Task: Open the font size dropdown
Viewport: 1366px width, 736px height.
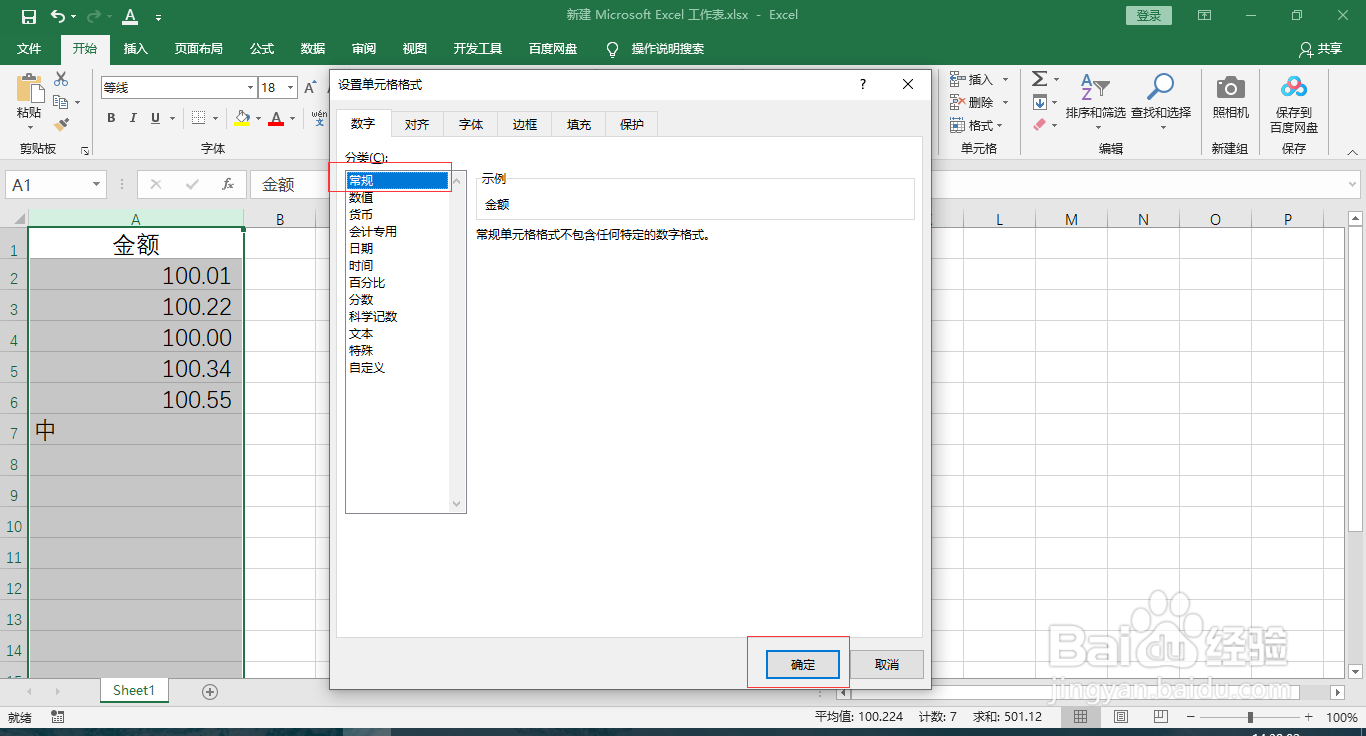Action: [289, 87]
